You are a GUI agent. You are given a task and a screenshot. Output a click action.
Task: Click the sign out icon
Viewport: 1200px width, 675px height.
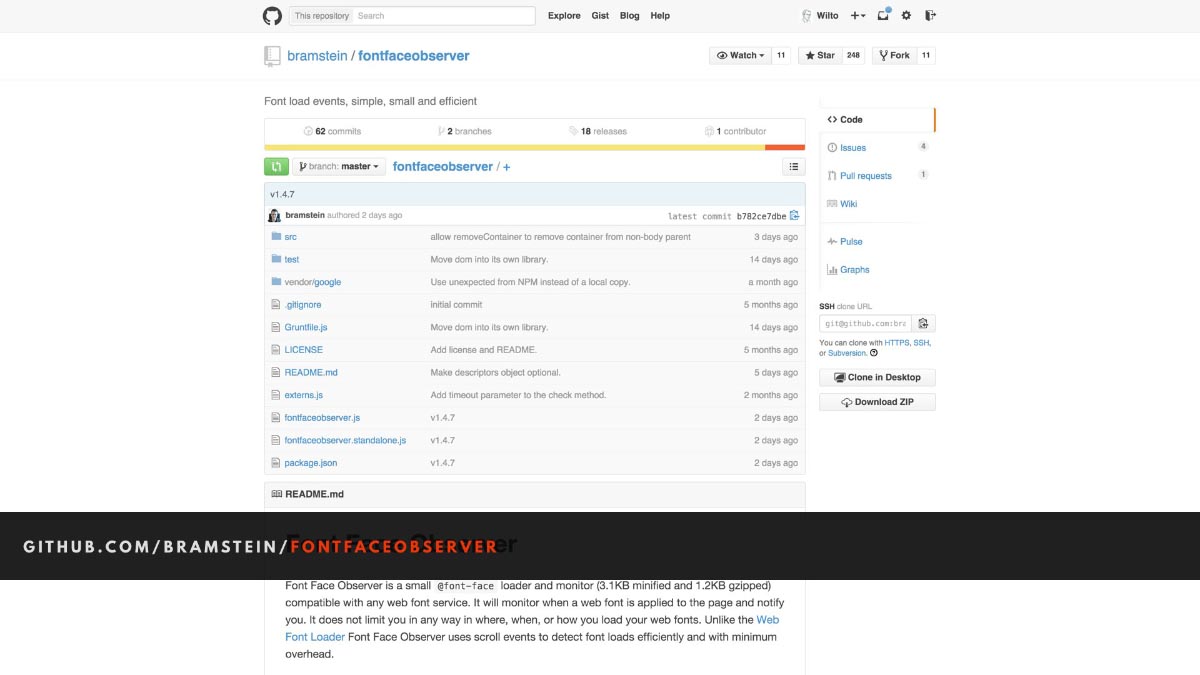pyautogui.click(x=930, y=16)
